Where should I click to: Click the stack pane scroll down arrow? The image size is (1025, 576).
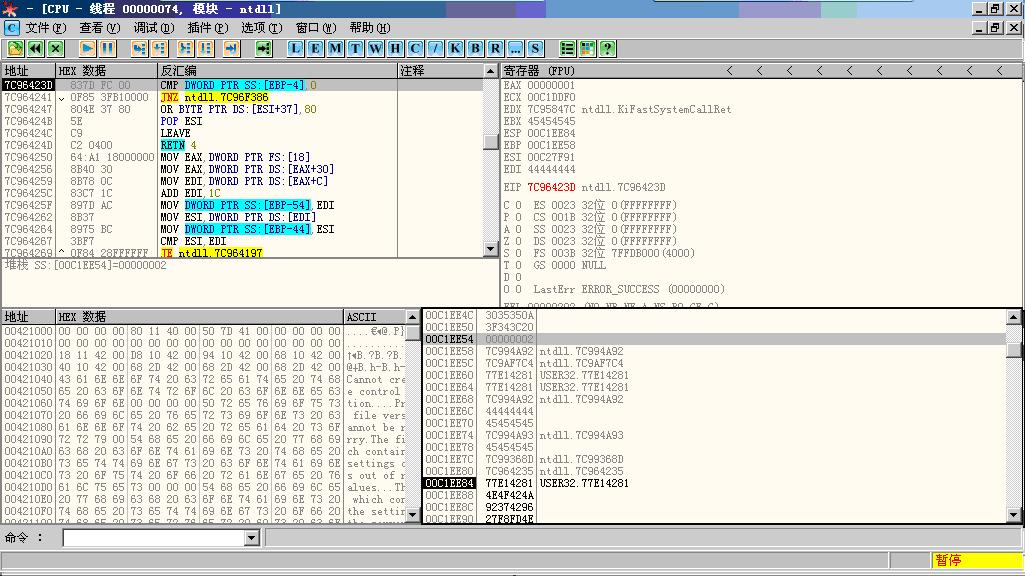(1013, 515)
